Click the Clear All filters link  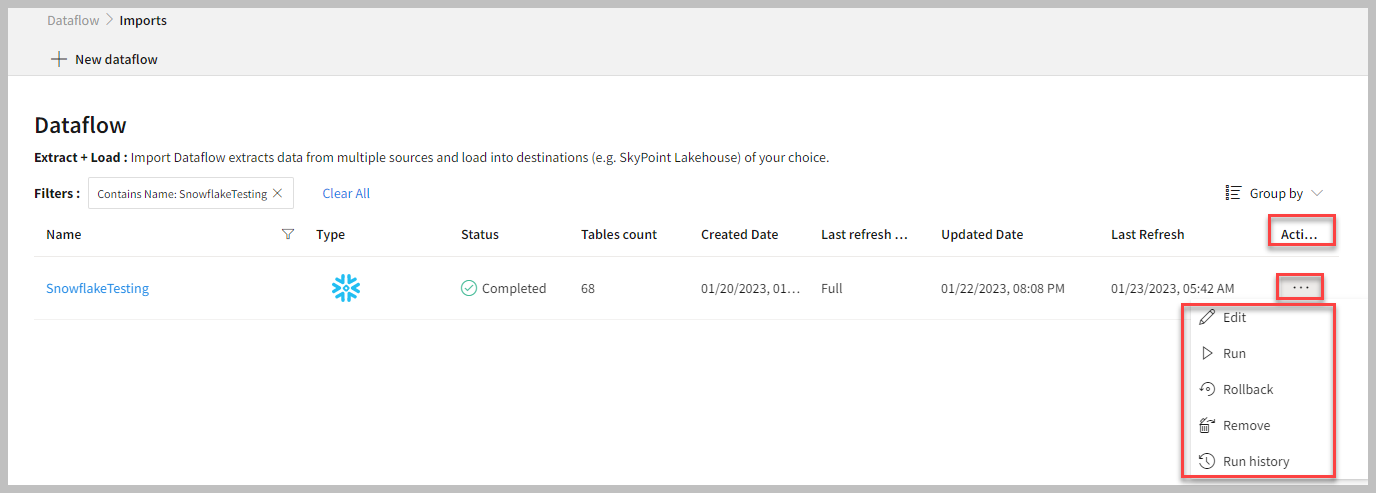[346, 193]
